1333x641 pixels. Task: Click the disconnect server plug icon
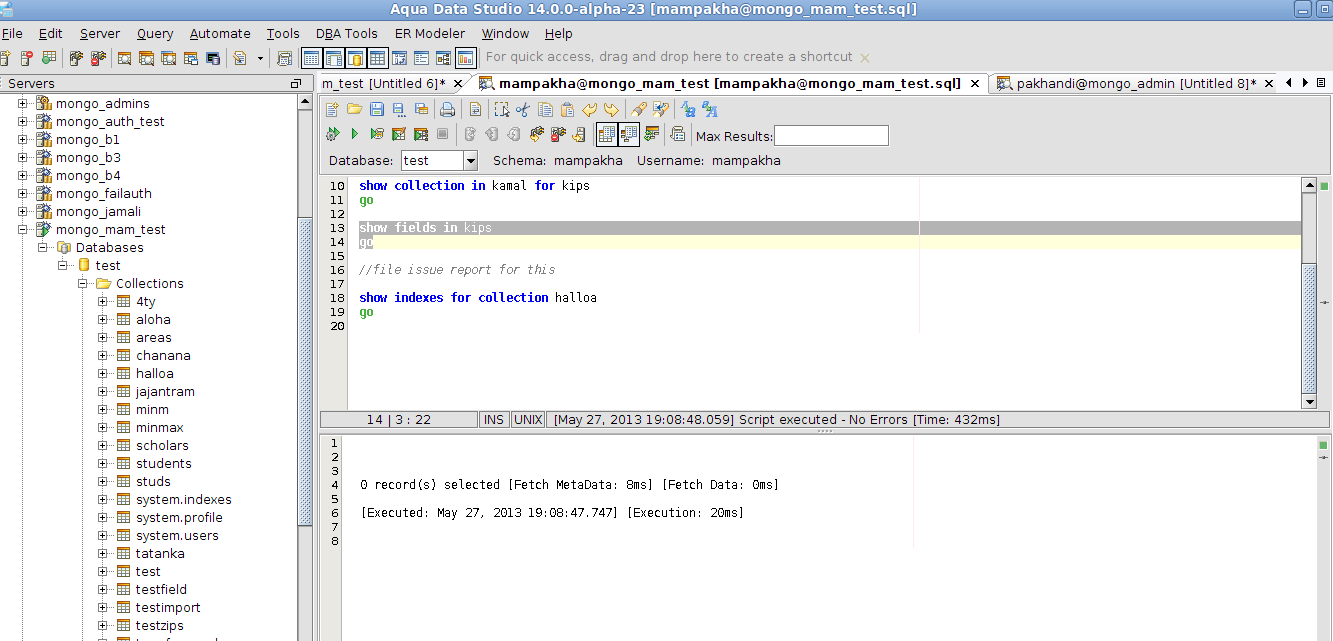click(x=98, y=58)
